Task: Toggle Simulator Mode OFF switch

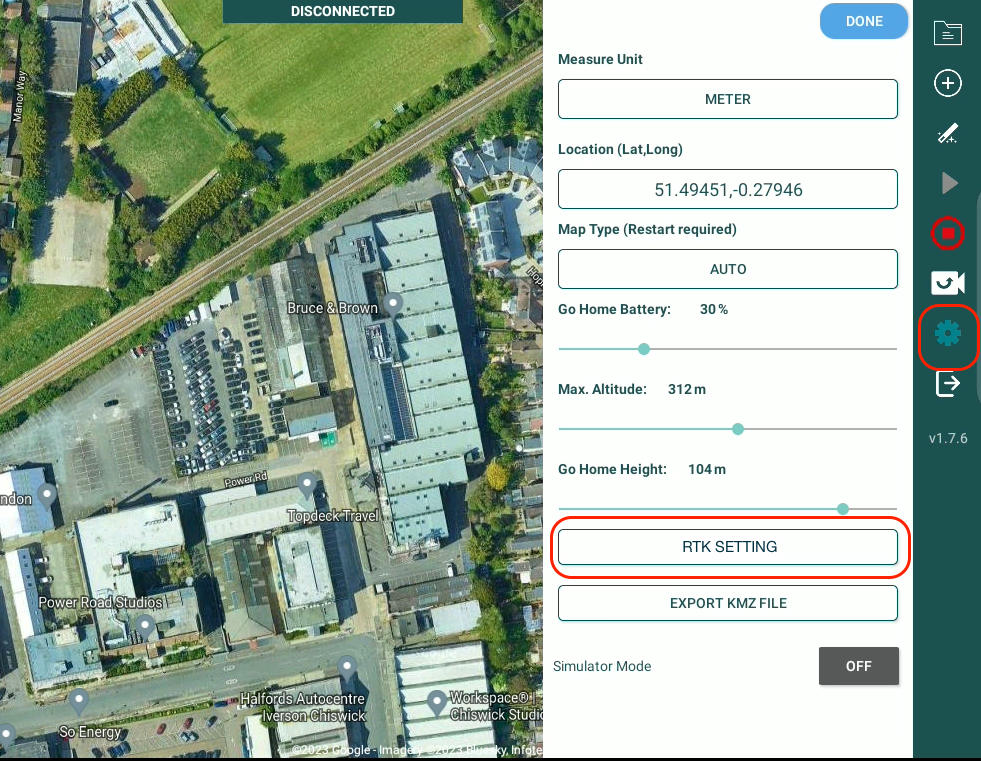Action: pyautogui.click(x=858, y=666)
